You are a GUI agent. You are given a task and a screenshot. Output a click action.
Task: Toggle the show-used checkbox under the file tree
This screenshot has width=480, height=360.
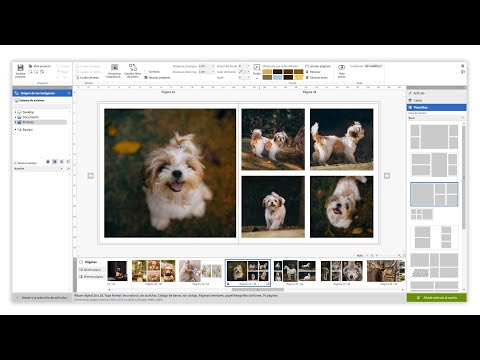point(15,163)
